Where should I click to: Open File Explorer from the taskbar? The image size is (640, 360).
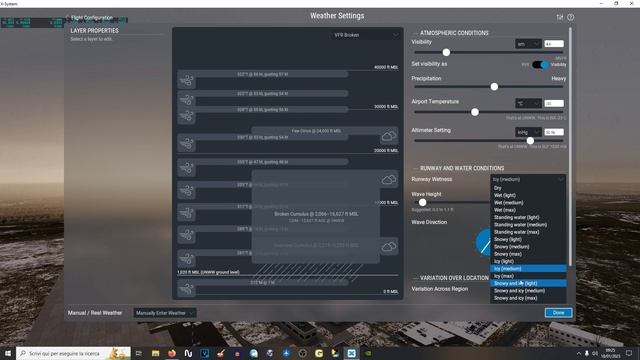click(156, 353)
